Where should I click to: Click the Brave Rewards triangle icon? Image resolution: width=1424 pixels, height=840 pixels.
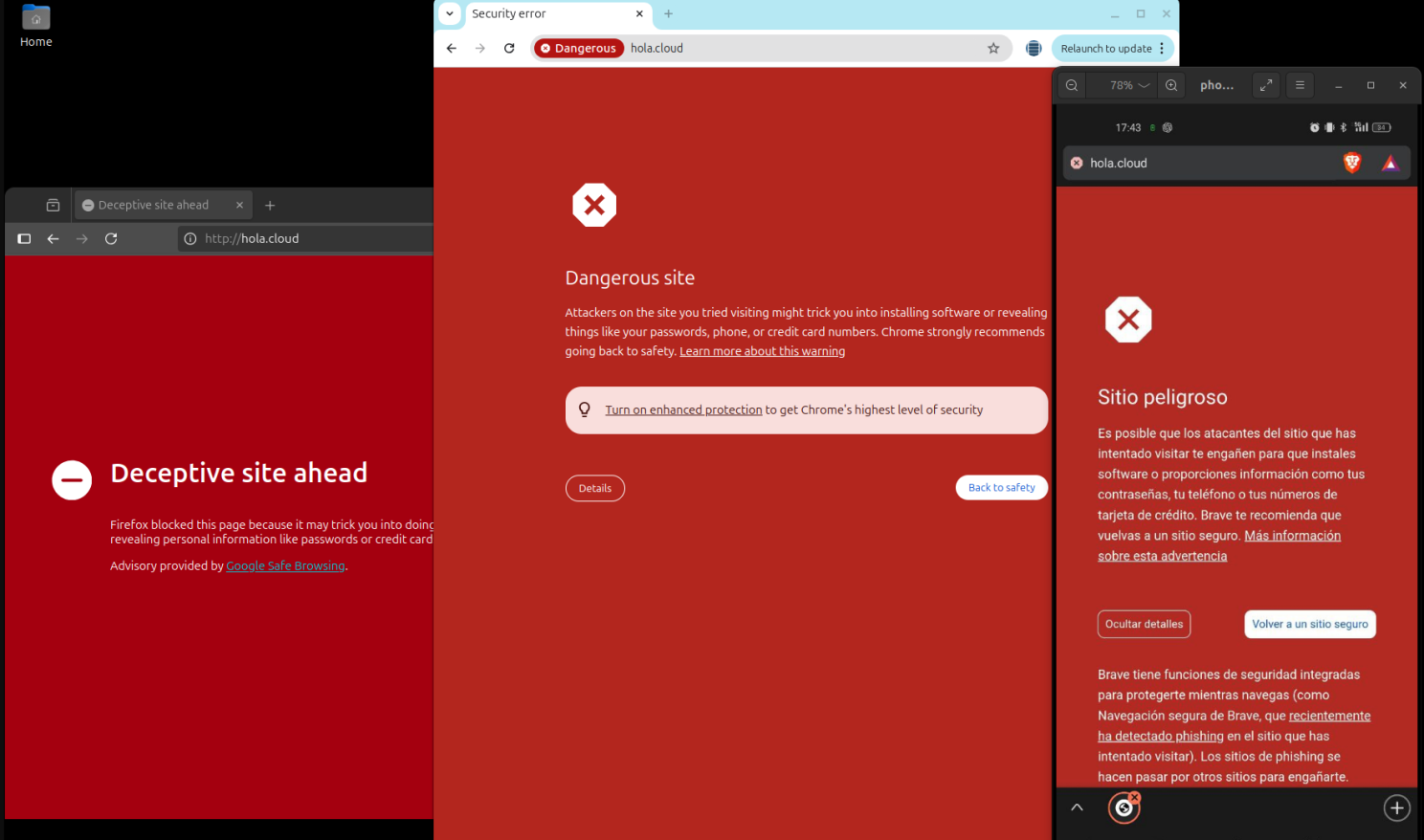coord(1390,163)
